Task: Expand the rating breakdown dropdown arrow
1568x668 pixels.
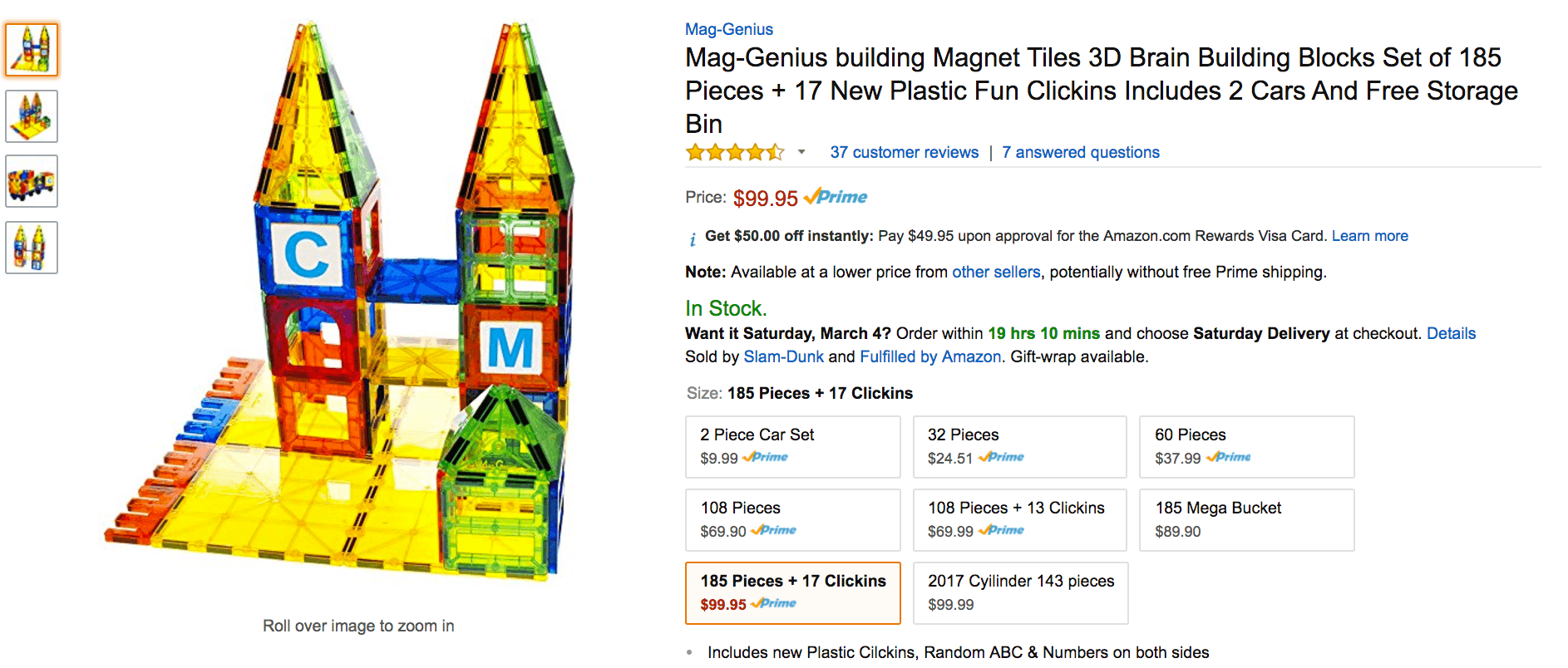Action: (801, 152)
